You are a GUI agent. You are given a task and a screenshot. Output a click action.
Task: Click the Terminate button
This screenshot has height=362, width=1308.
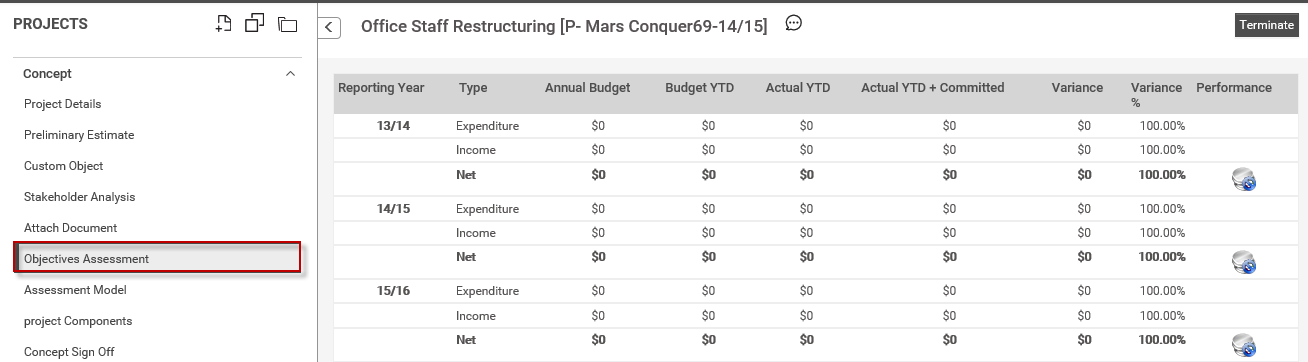[1267, 25]
